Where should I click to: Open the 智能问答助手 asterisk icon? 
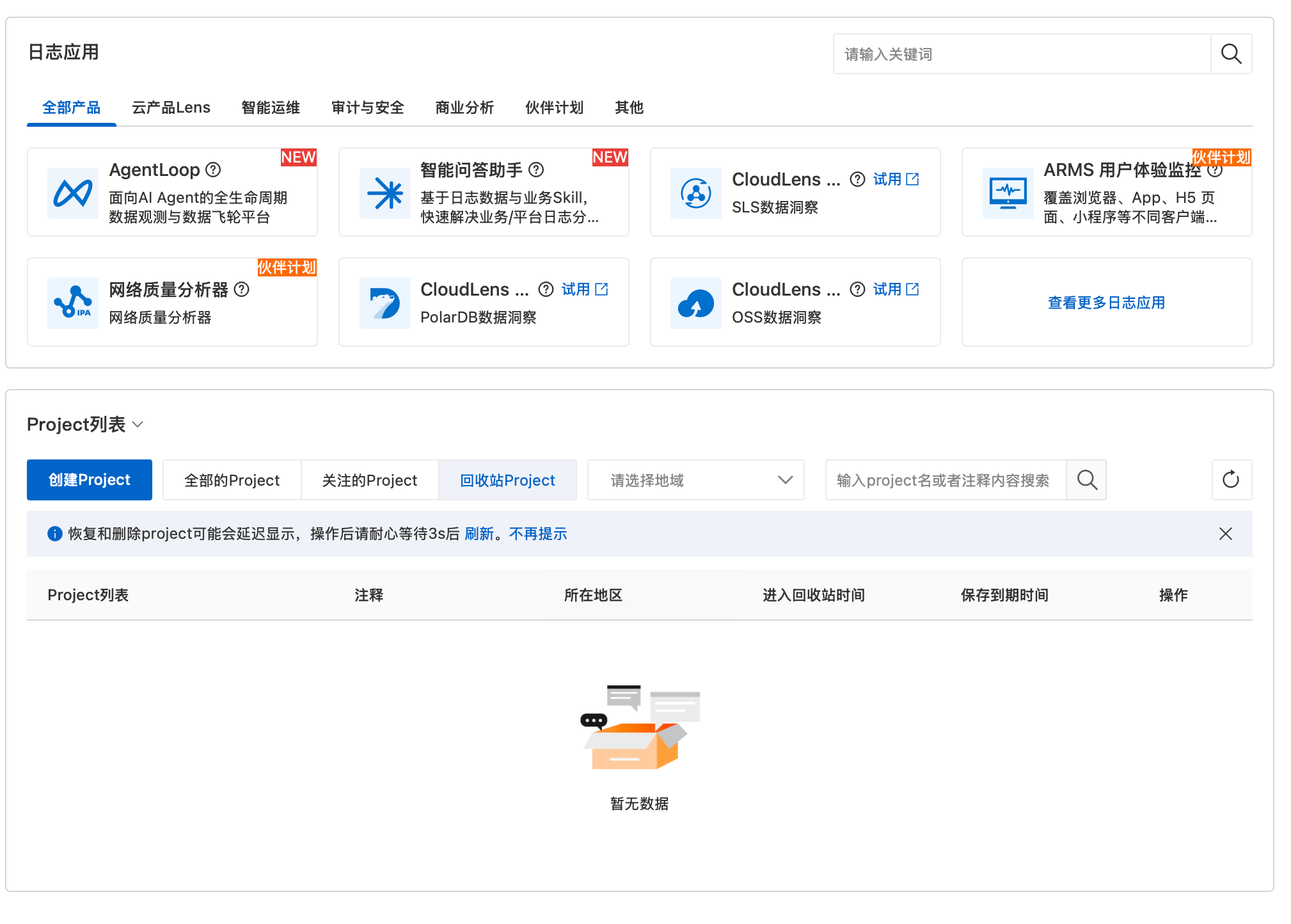(384, 193)
